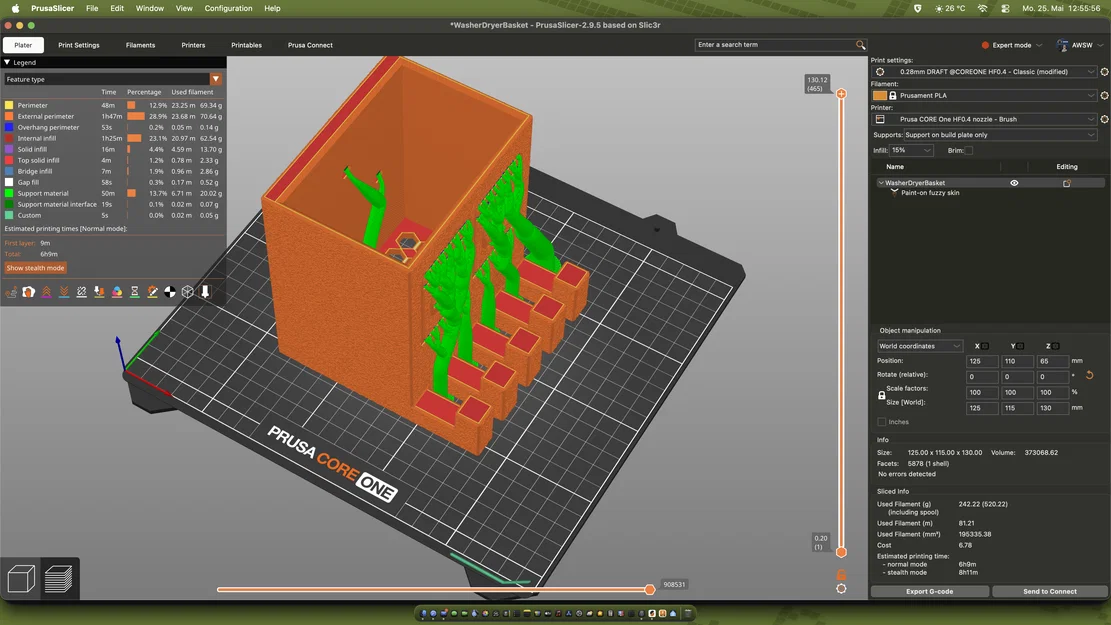Viewport: 1111px width, 625px height.
Task: Toggle the Deretractions display icon
Action: click(64, 292)
